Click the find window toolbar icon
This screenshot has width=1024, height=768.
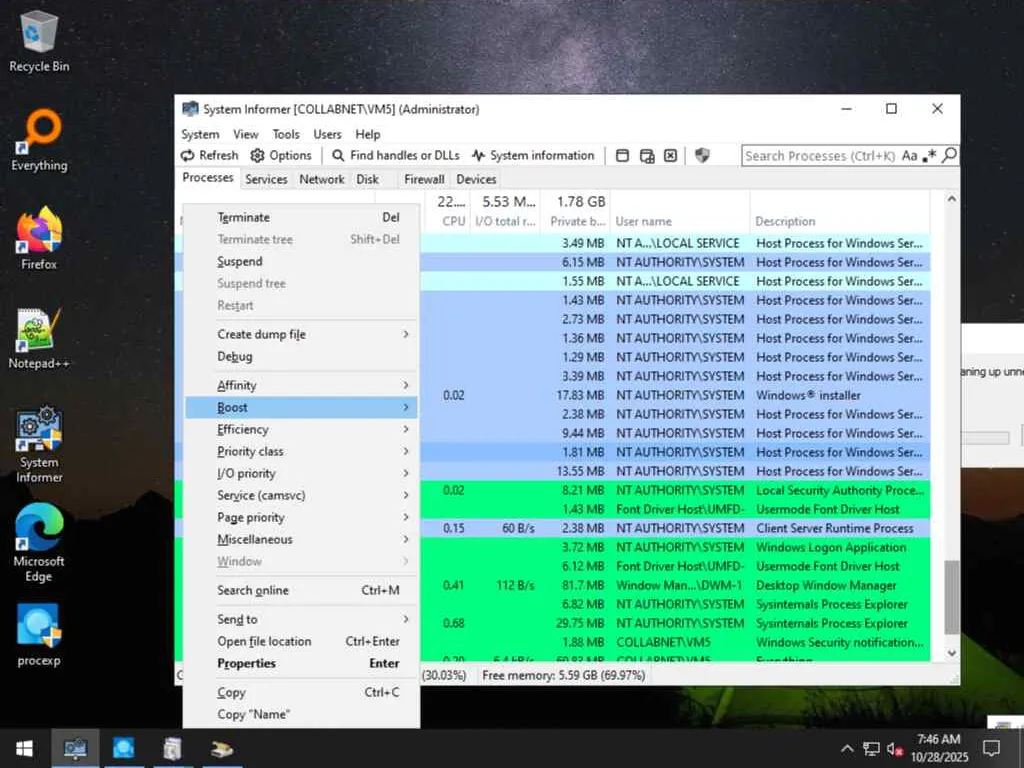pos(647,155)
